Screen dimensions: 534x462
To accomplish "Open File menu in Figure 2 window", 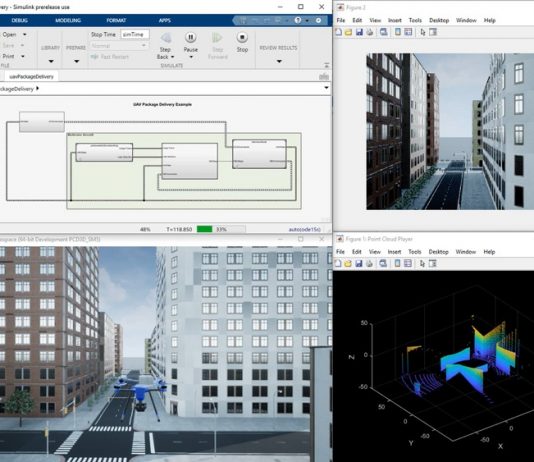I will (341, 20).
